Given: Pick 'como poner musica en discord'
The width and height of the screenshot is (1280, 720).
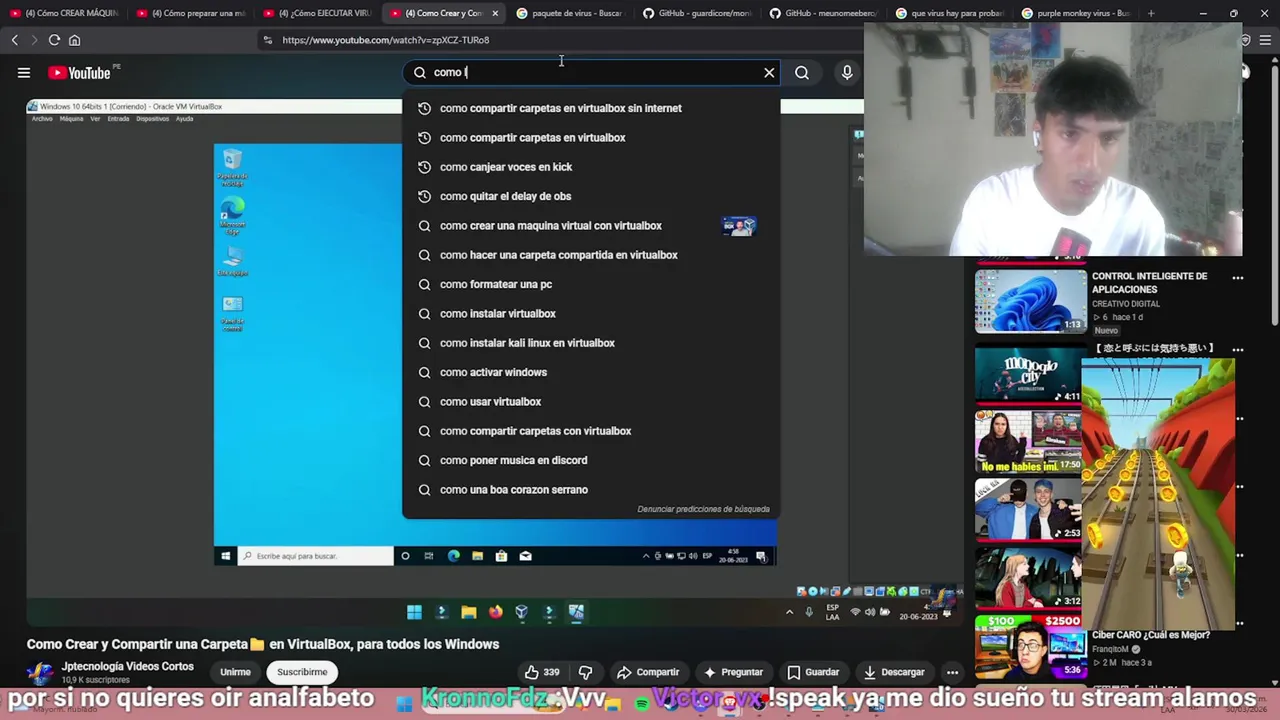Looking at the screenshot, I should point(591,460).
